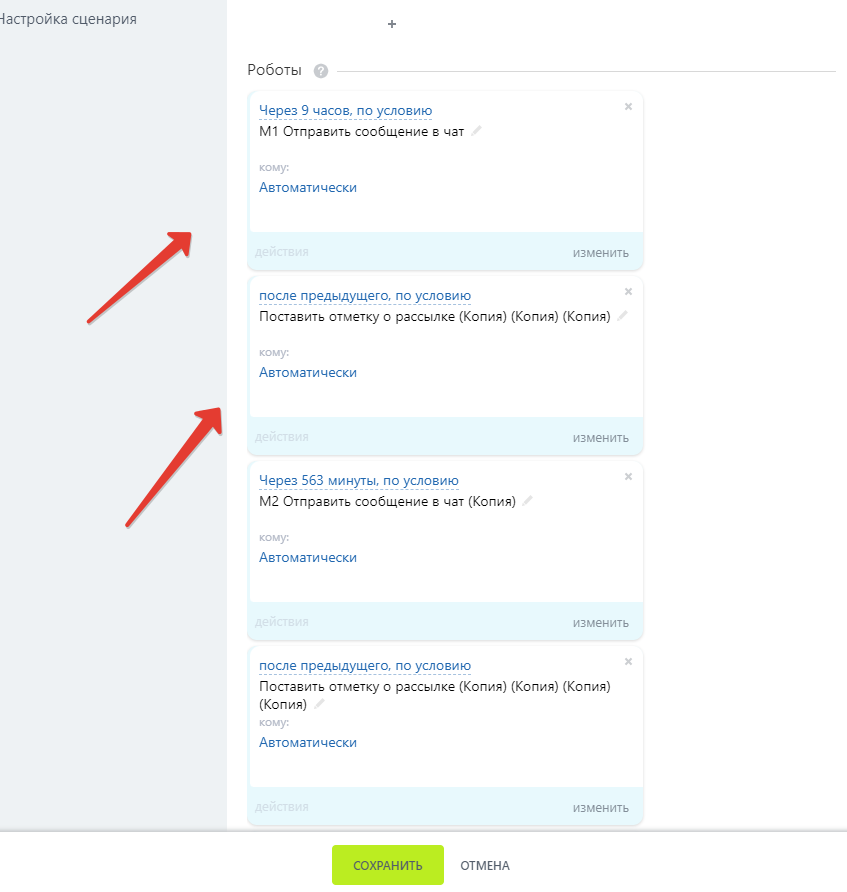Click the green Сохранить button
The height and width of the screenshot is (892, 847).
tap(387, 865)
